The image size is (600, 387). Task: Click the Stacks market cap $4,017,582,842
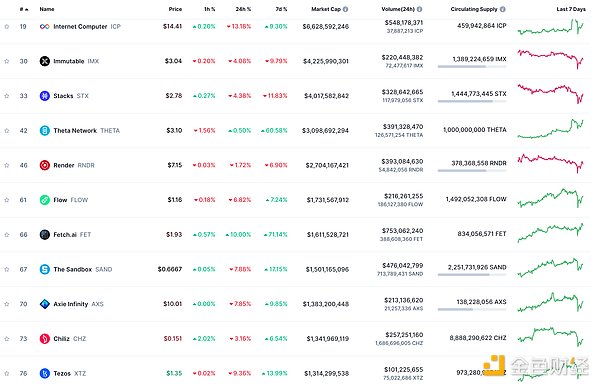pos(326,96)
